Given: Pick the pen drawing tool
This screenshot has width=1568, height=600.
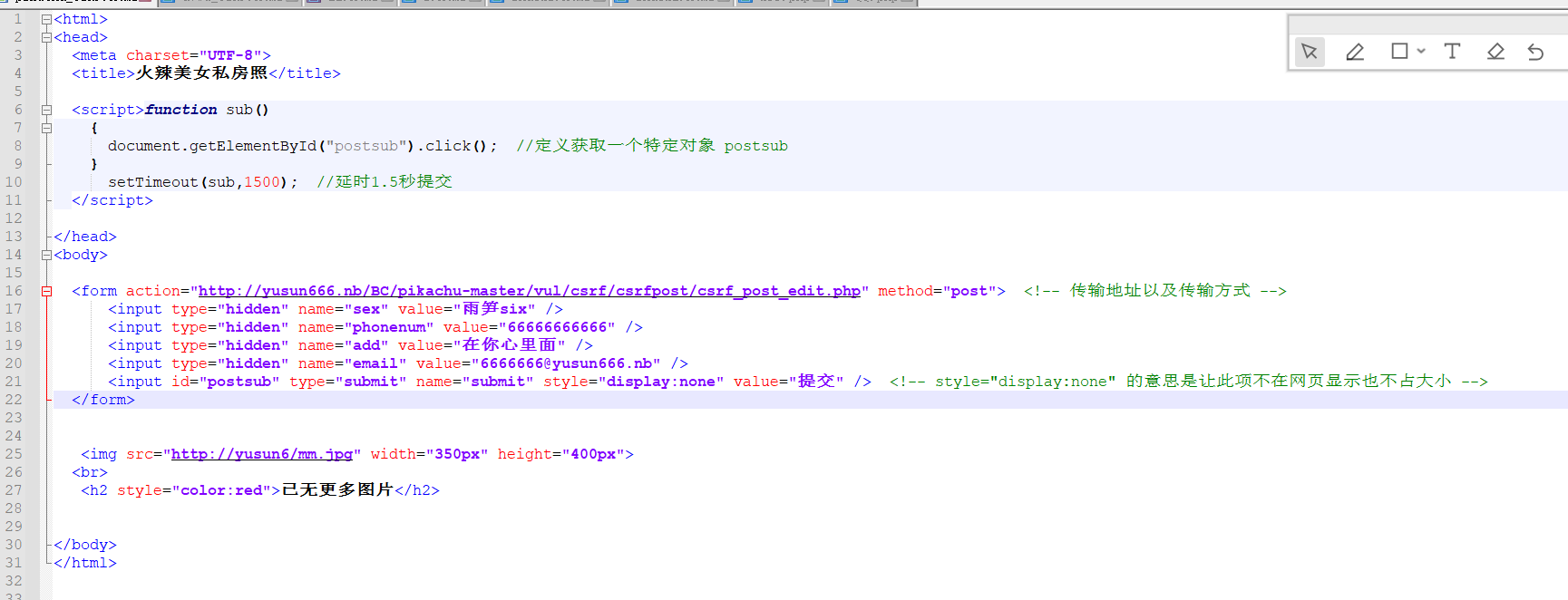Looking at the screenshot, I should [x=1355, y=52].
